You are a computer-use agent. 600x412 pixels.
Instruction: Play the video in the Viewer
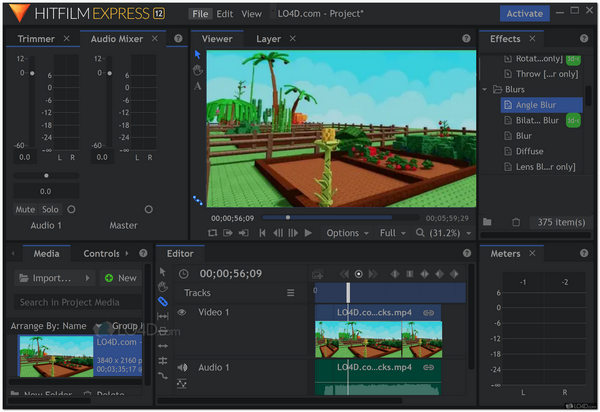click(x=308, y=233)
